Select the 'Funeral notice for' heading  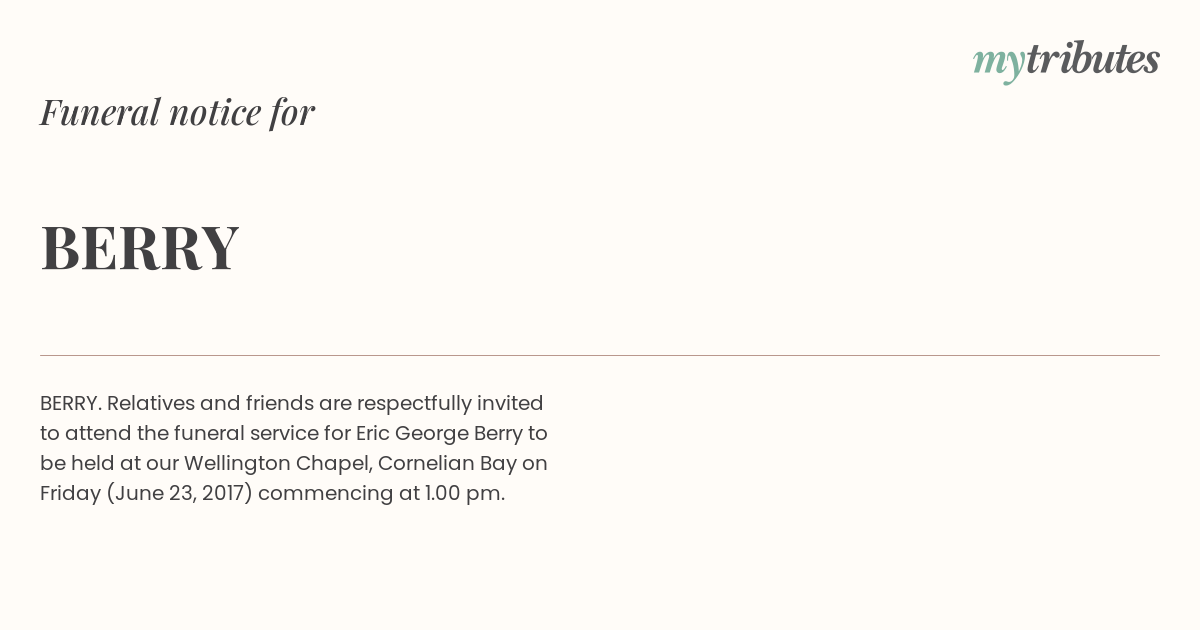point(177,112)
